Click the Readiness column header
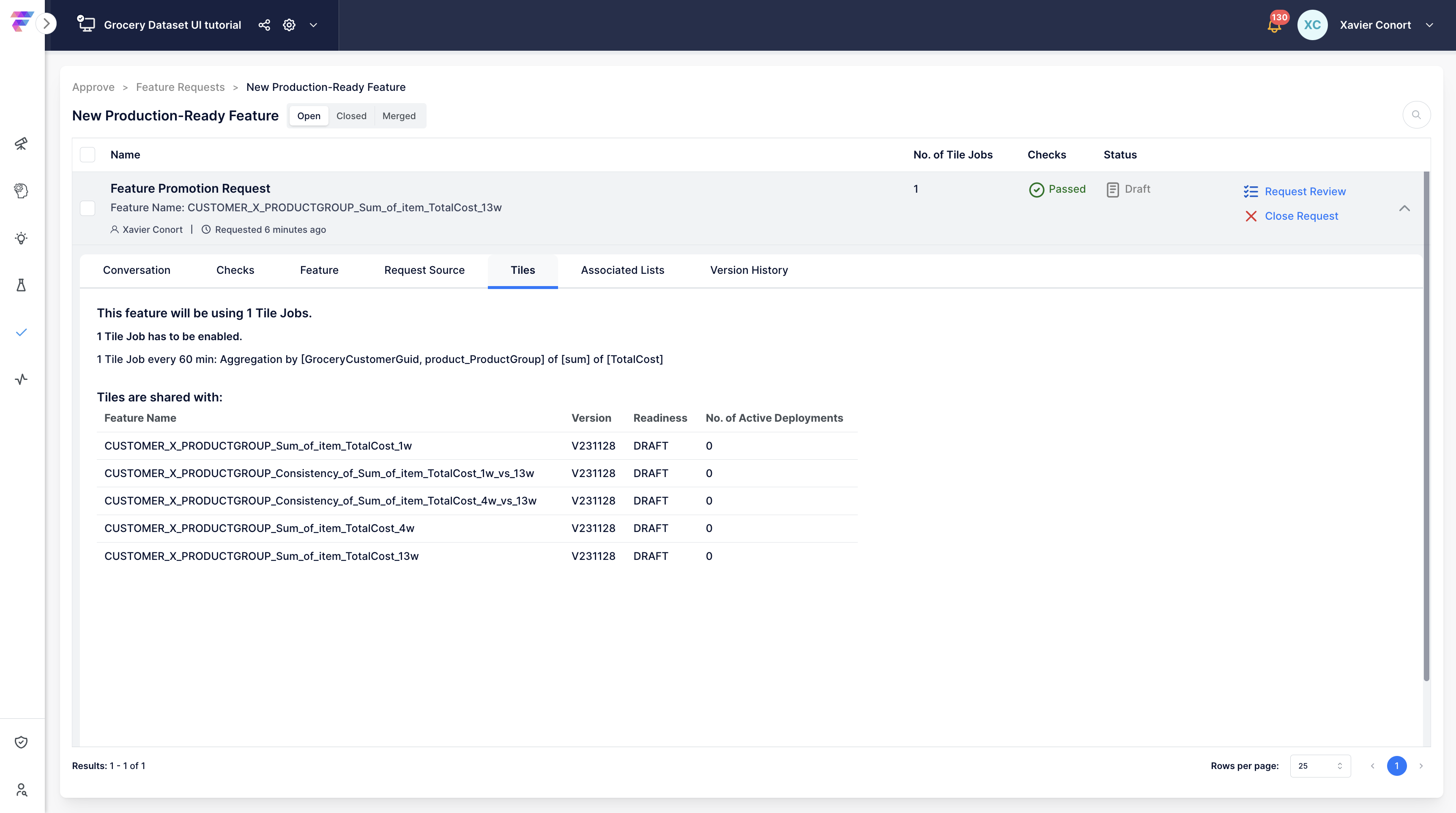Screen dimensions: 1456x813 660,418
